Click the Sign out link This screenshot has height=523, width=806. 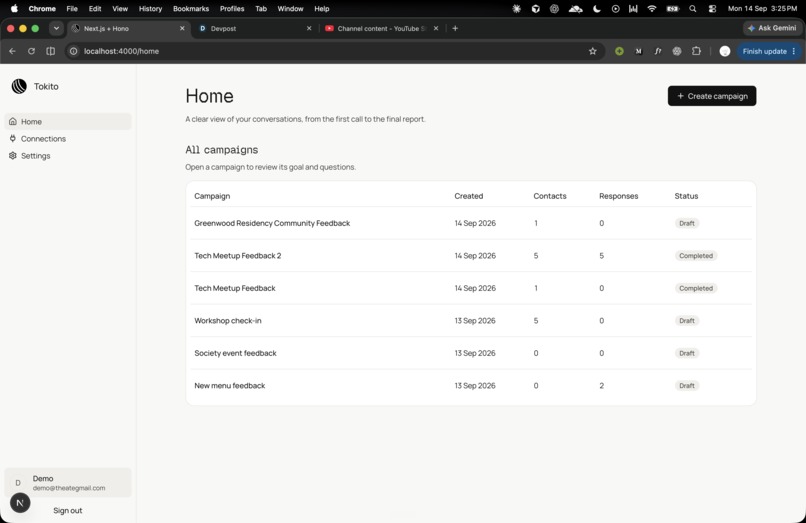click(68, 510)
